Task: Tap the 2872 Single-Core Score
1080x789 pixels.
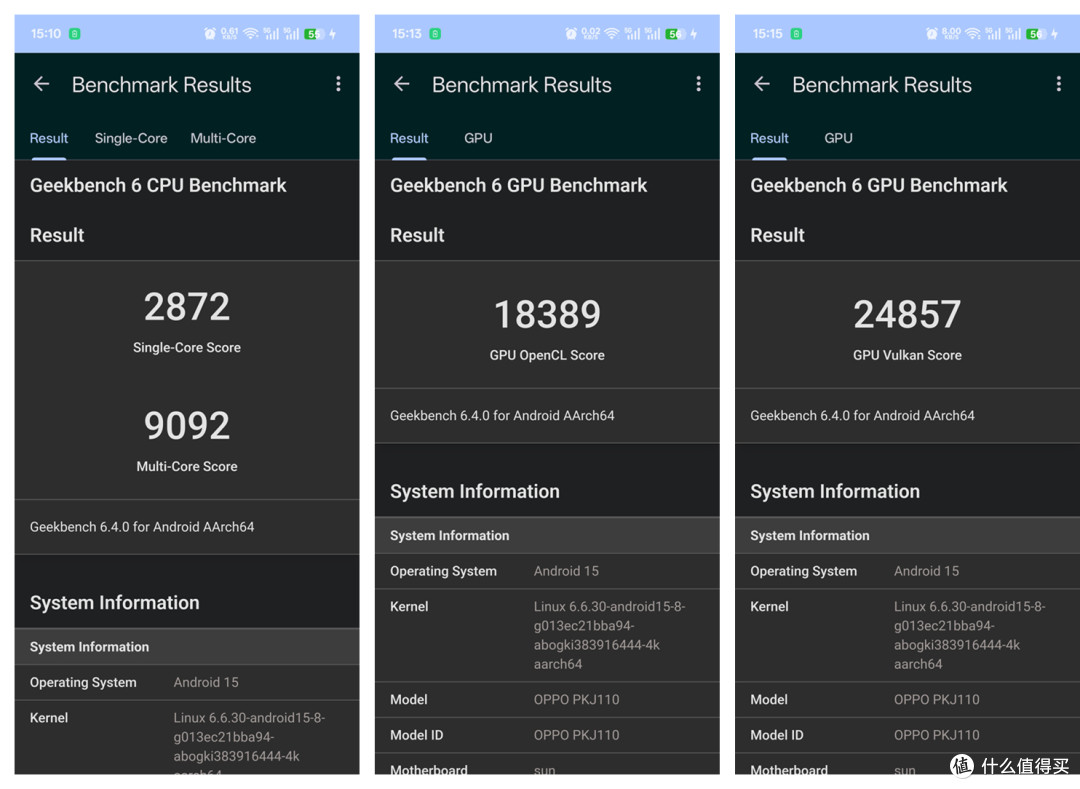Action: 187,306
